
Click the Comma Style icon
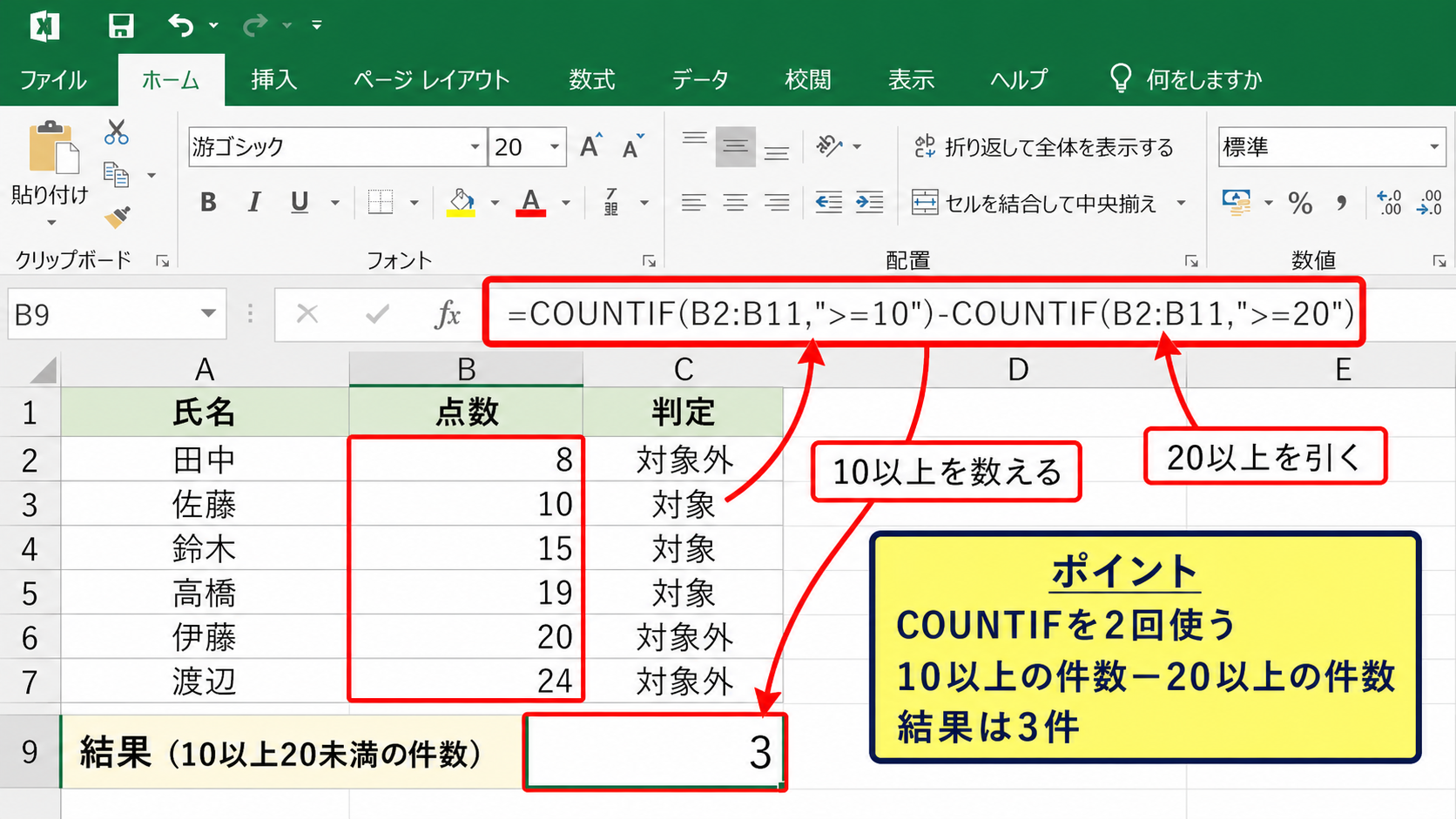pyautogui.click(x=1341, y=203)
